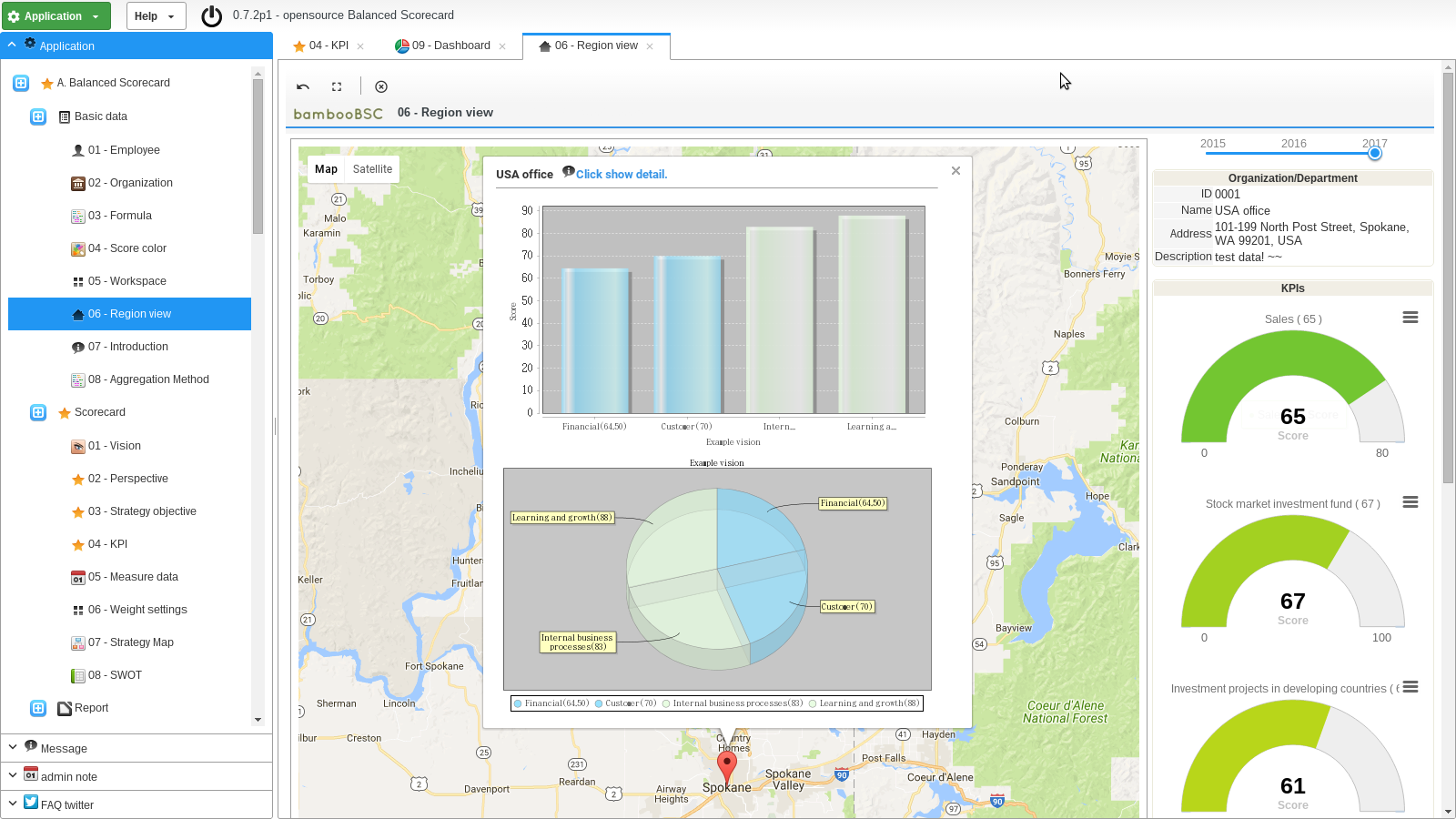
Task: Click the 'Click show detail.' link
Action: [621, 175]
